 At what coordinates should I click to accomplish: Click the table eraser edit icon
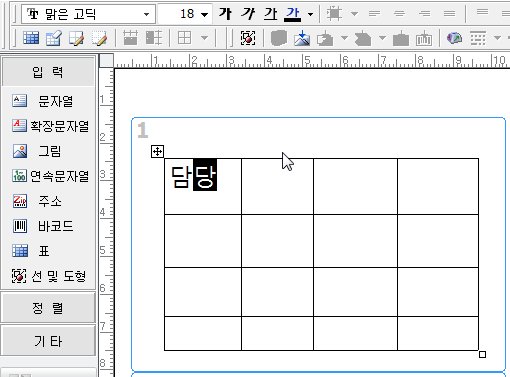[x=54, y=38]
